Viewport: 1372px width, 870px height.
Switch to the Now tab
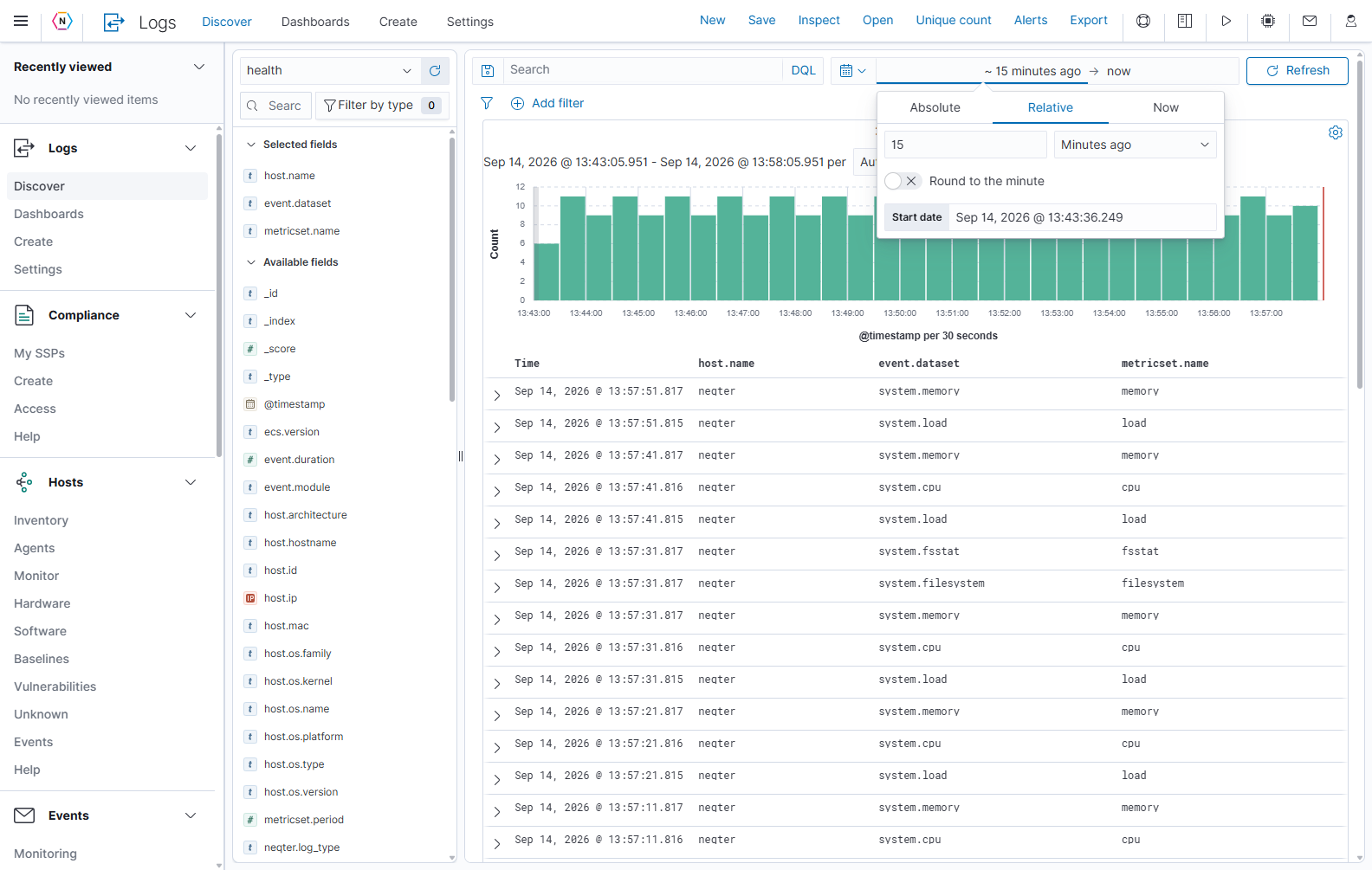1166,107
